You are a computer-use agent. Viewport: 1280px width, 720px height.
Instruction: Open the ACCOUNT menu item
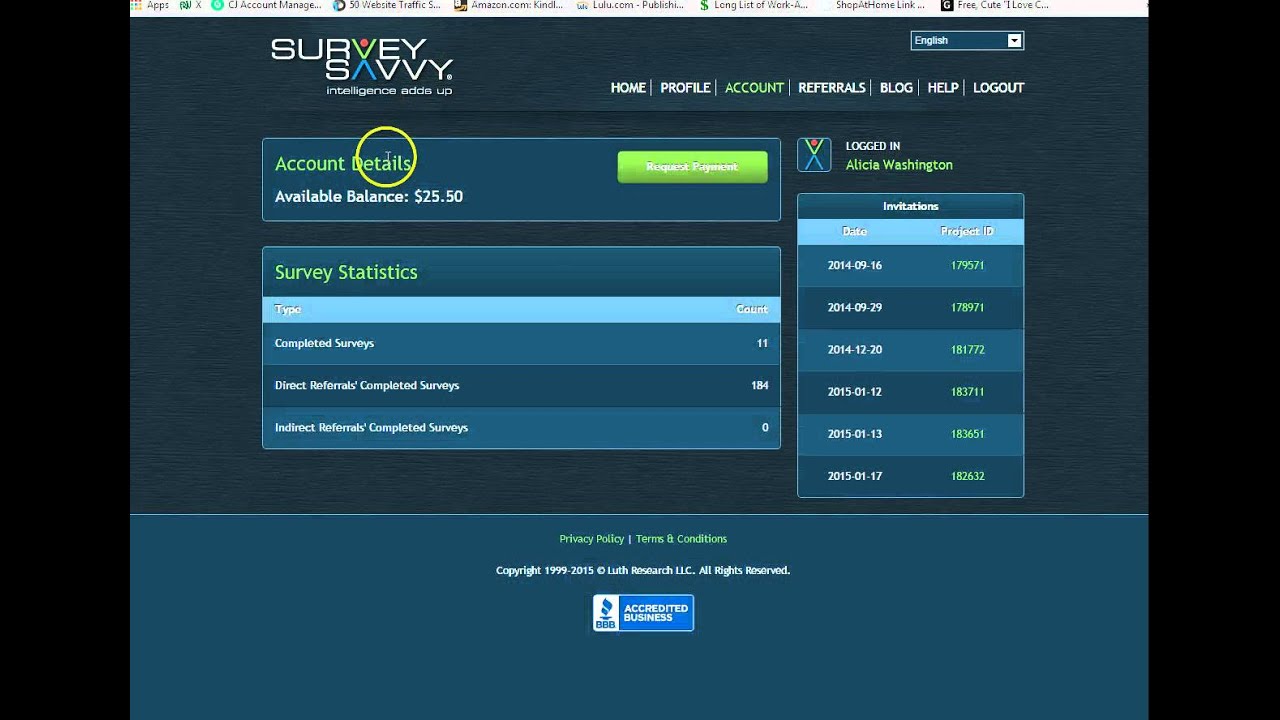754,88
